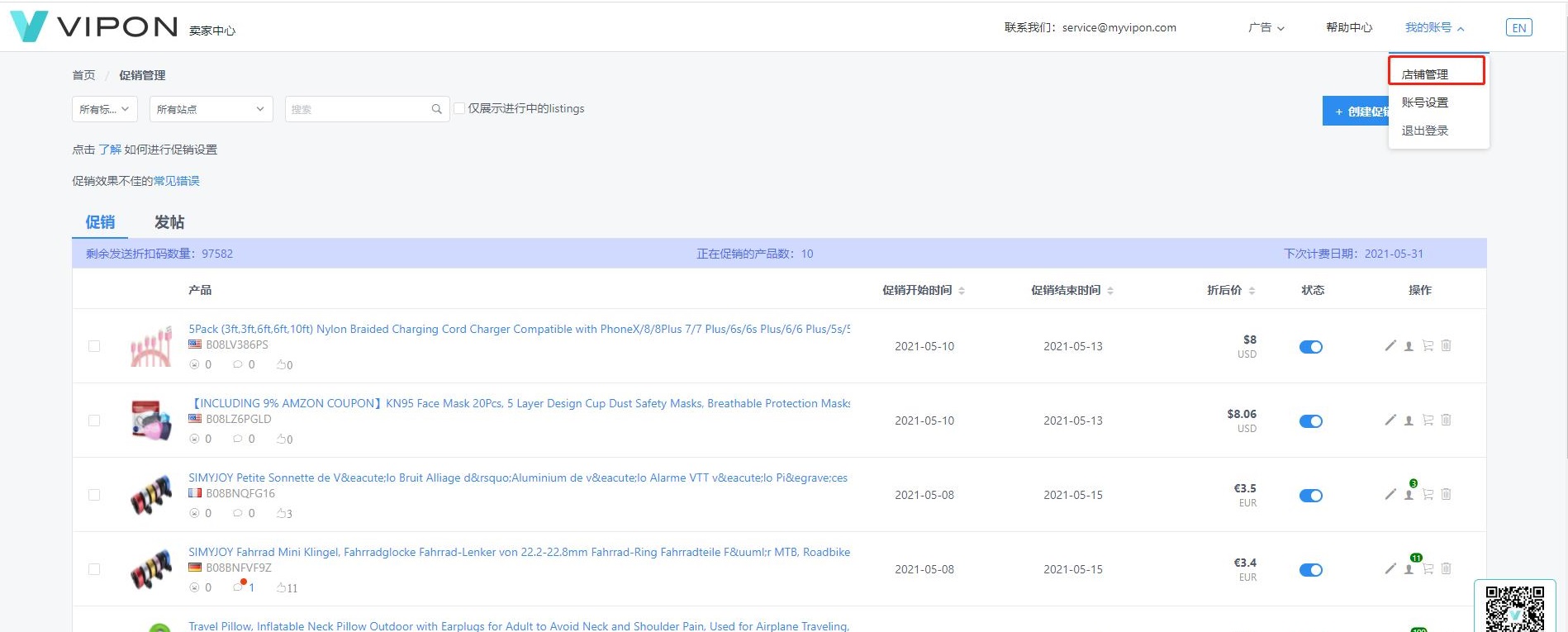Edit the KN95 Face Mask promotion
This screenshot has width=1568, height=632.
click(1390, 420)
